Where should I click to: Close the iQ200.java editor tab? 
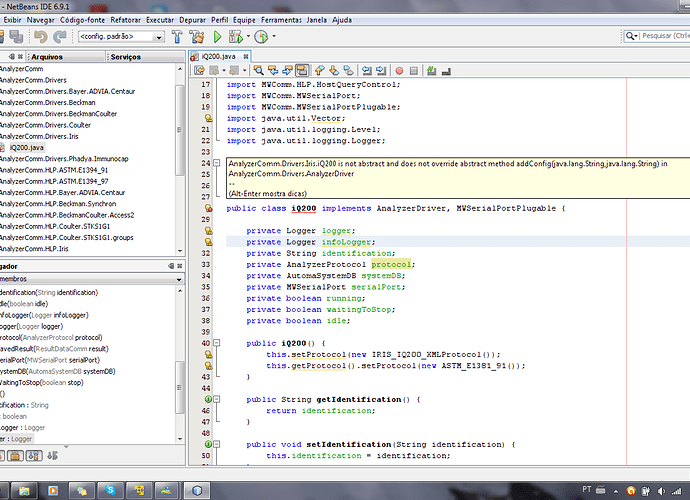tap(246, 56)
